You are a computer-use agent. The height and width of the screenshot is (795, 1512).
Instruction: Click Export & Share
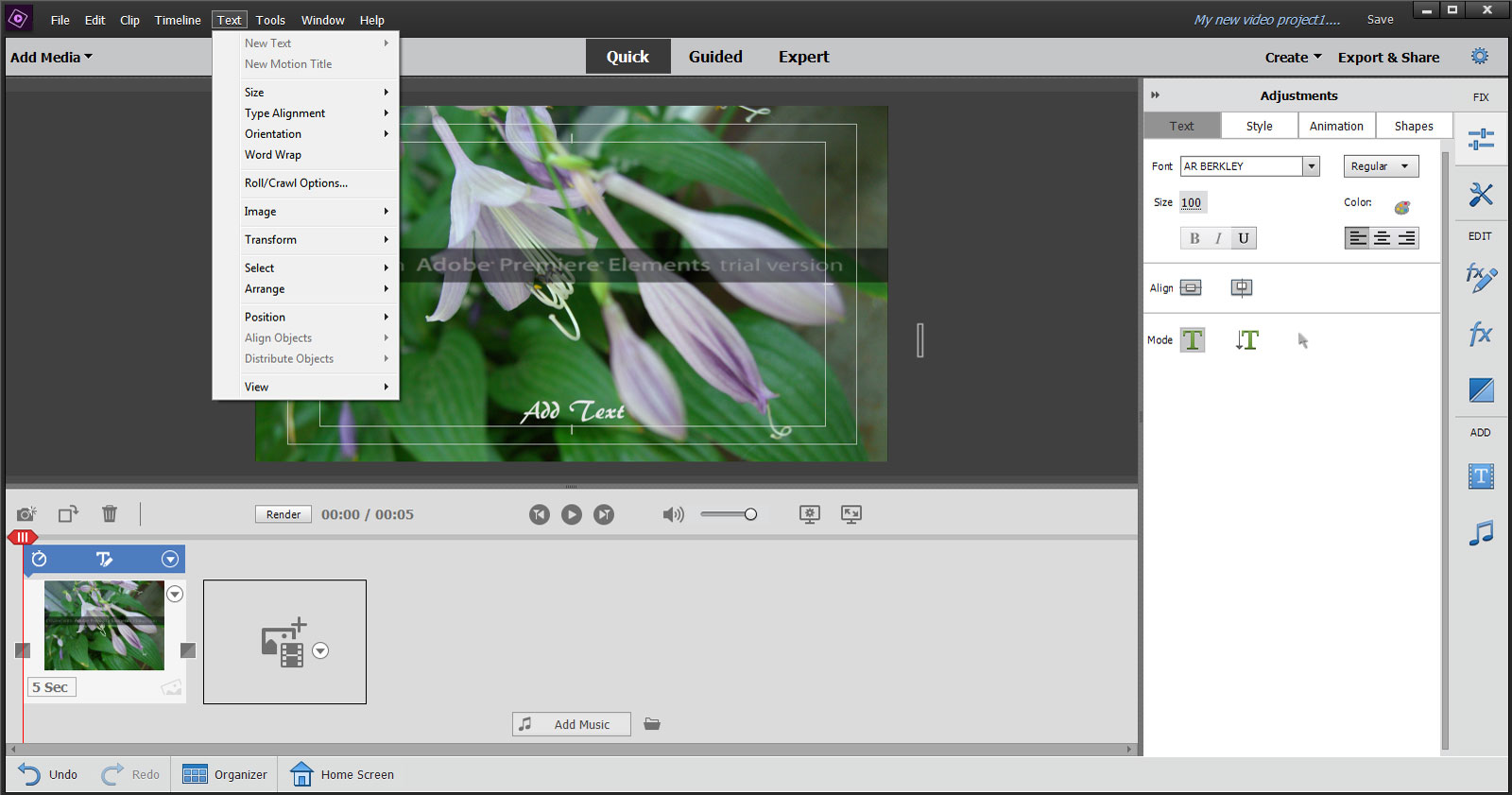1388,57
